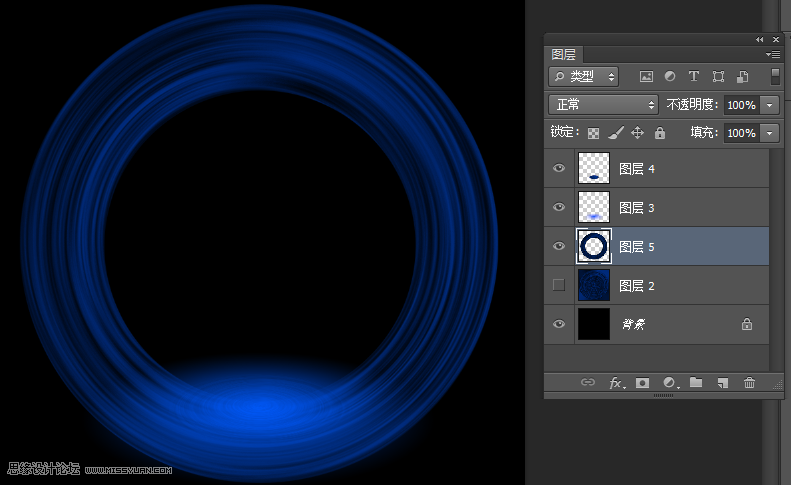This screenshot has height=485, width=791.
Task: Show 图层 2 by clicking visibility box
Action: pos(559,285)
